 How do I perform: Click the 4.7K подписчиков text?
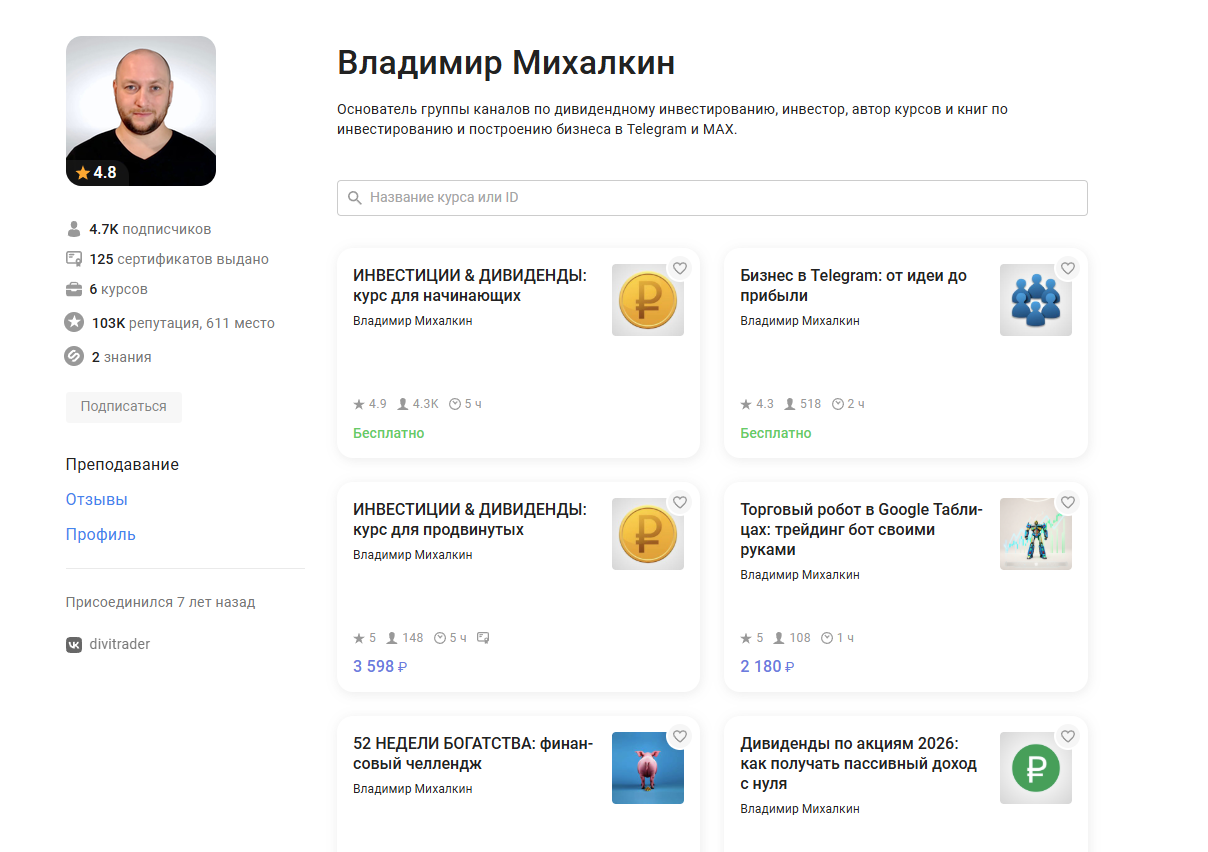click(x=150, y=229)
